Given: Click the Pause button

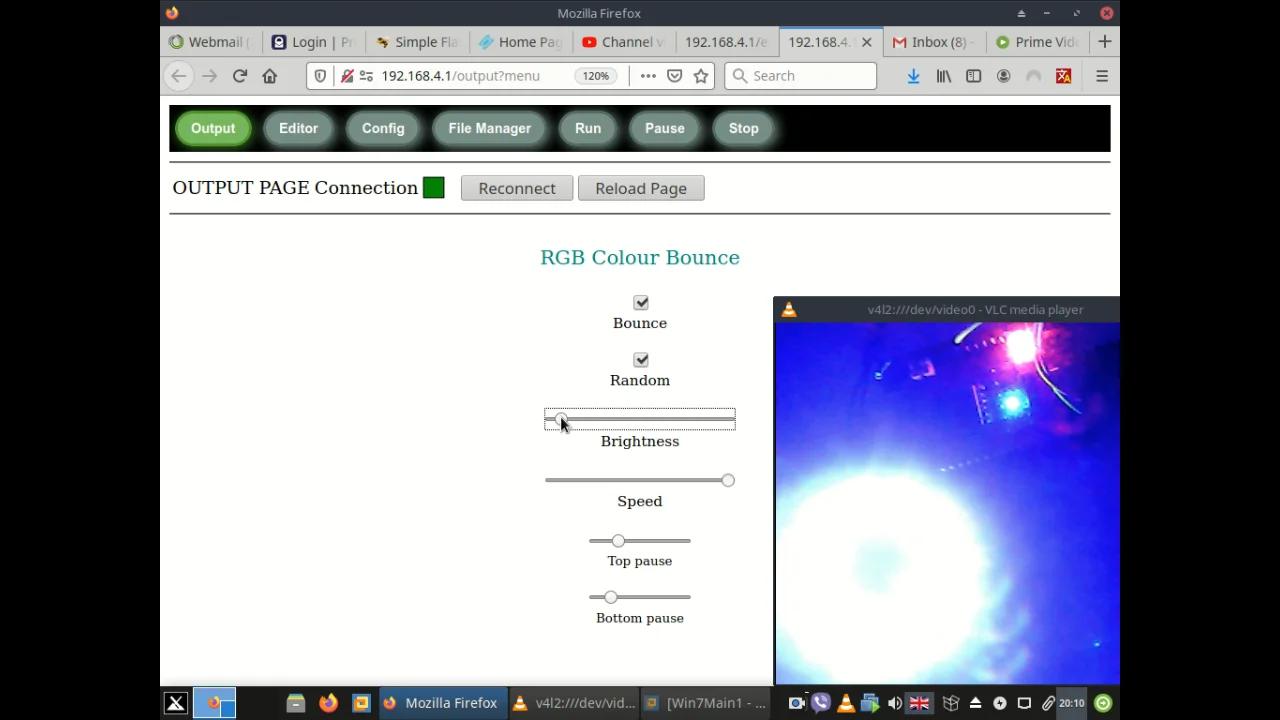Looking at the screenshot, I should [x=665, y=128].
